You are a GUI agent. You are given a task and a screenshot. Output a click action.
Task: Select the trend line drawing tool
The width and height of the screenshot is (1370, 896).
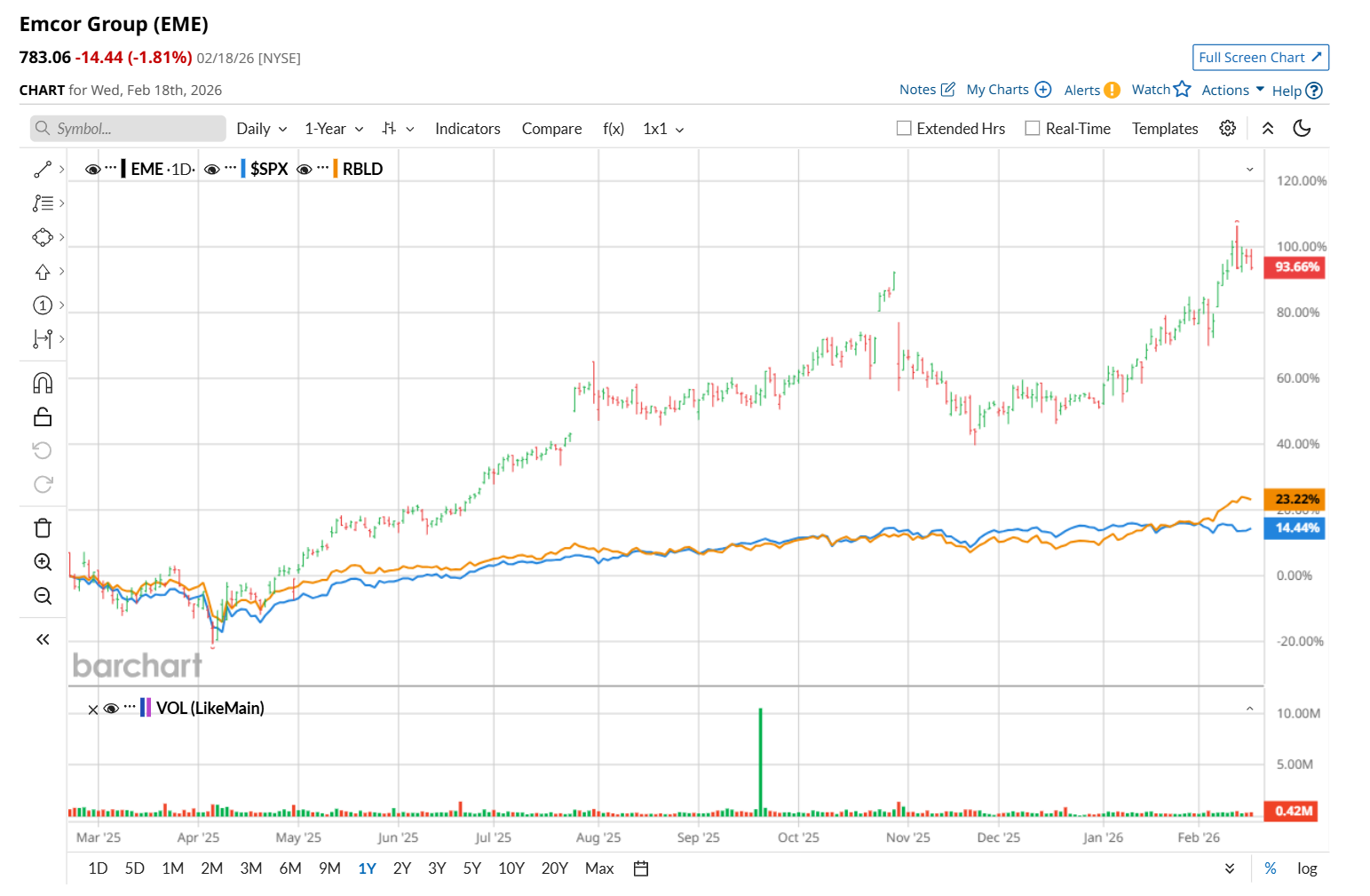click(43, 169)
